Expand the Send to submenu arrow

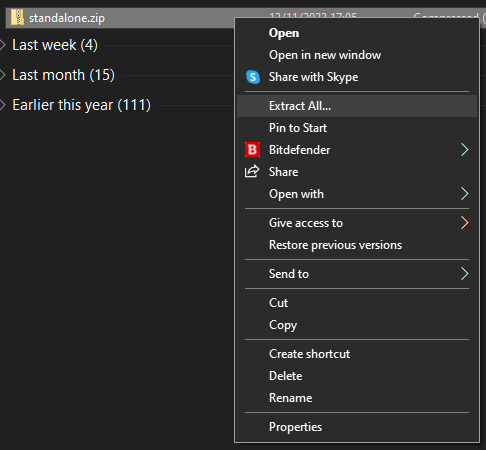(465, 274)
